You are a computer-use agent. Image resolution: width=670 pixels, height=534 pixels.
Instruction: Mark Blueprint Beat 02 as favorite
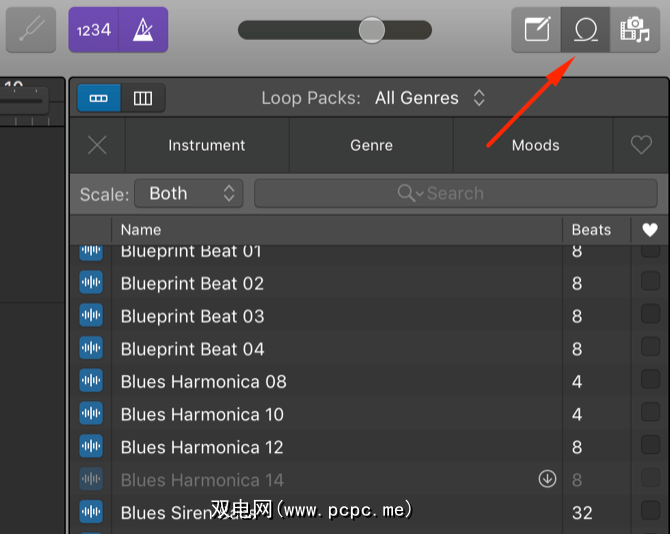[650, 283]
